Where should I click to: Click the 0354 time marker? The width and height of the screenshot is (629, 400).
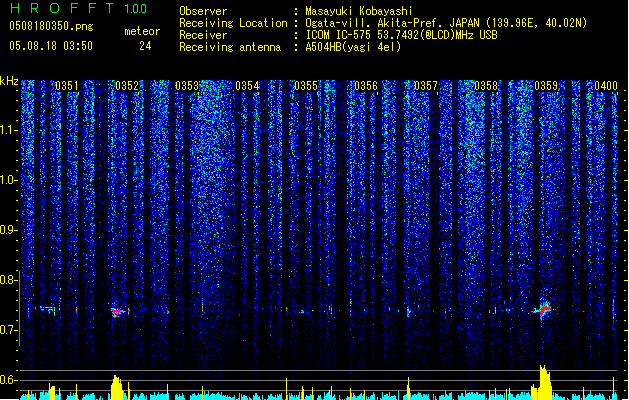(x=247, y=86)
